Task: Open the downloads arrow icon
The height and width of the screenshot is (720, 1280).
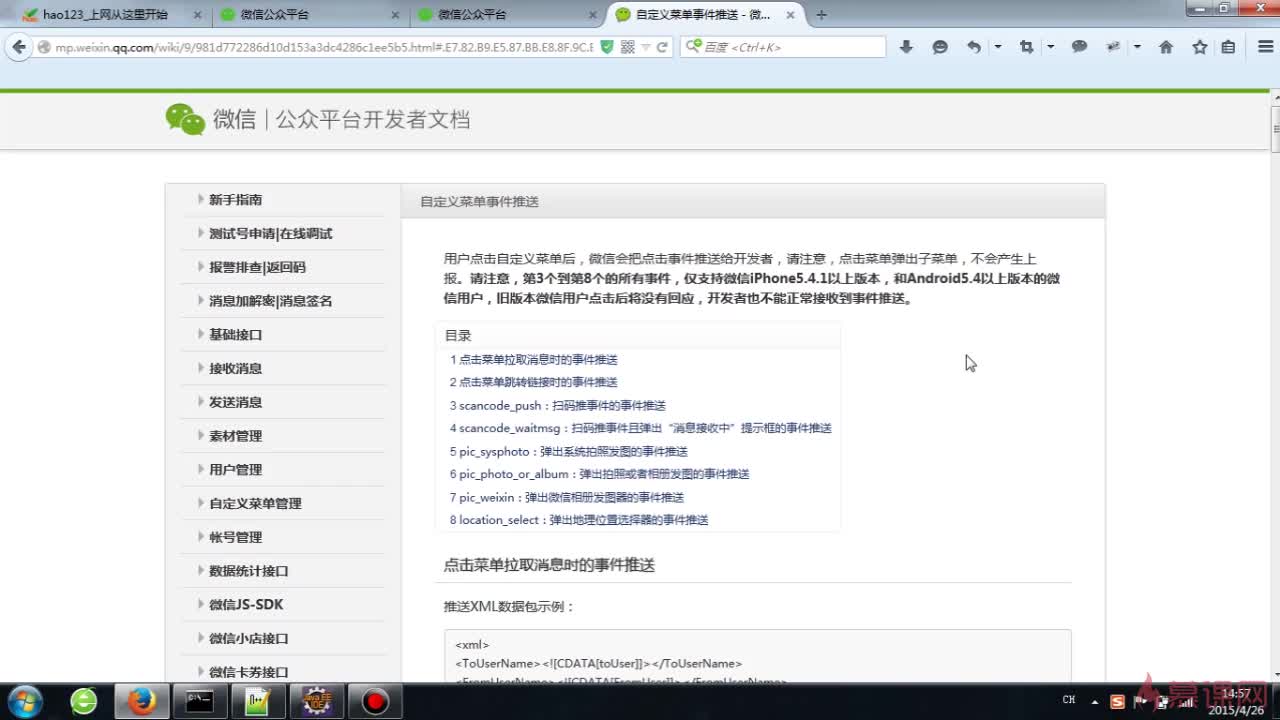Action: tap(906, 47)
